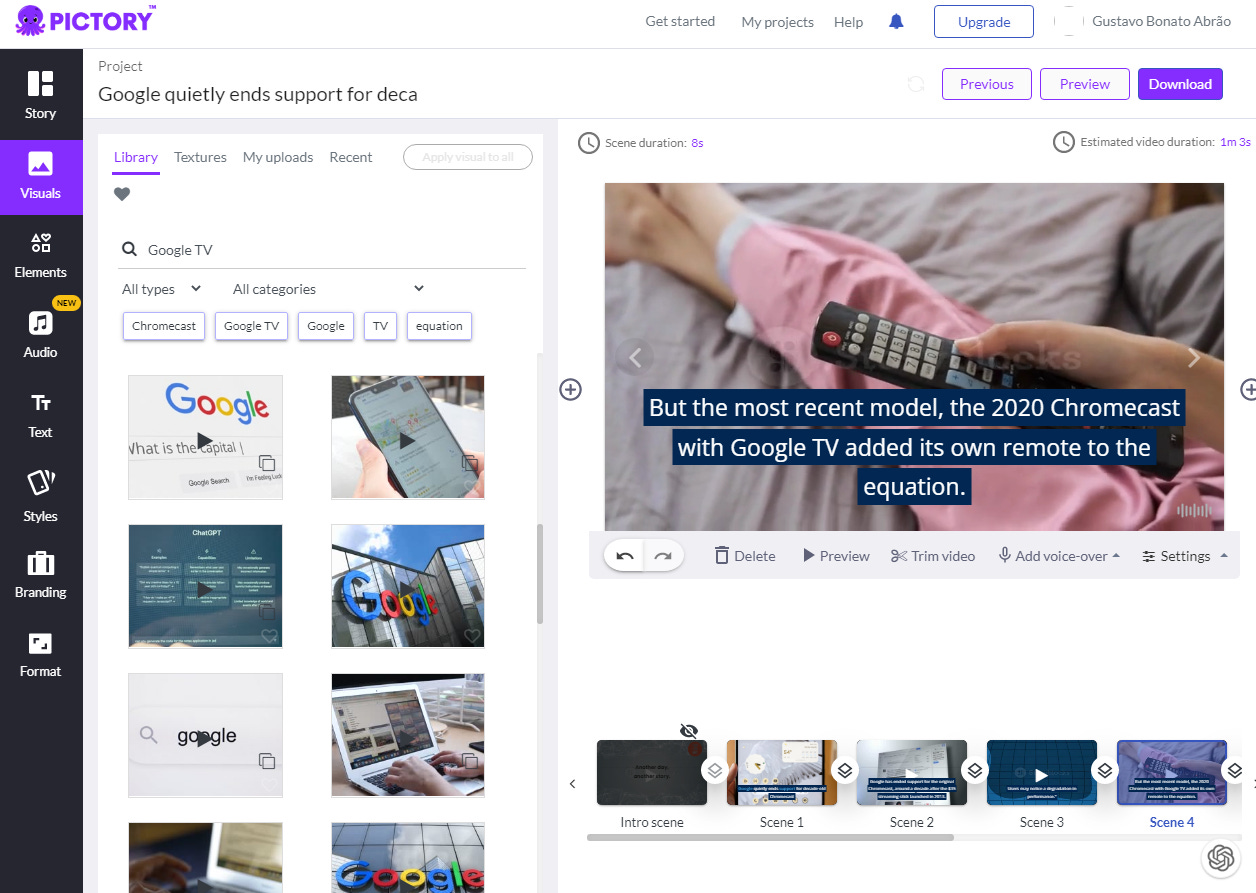Select the Scene 2 thumbnail
Screen dimensions: 1256x893
[911, 773]
